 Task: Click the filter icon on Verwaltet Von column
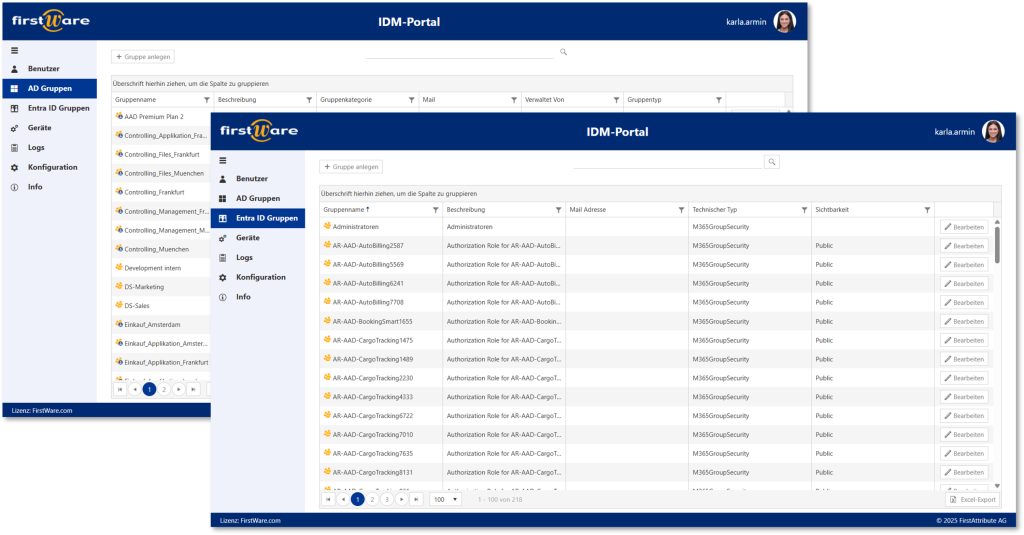[x=615, y=100]
